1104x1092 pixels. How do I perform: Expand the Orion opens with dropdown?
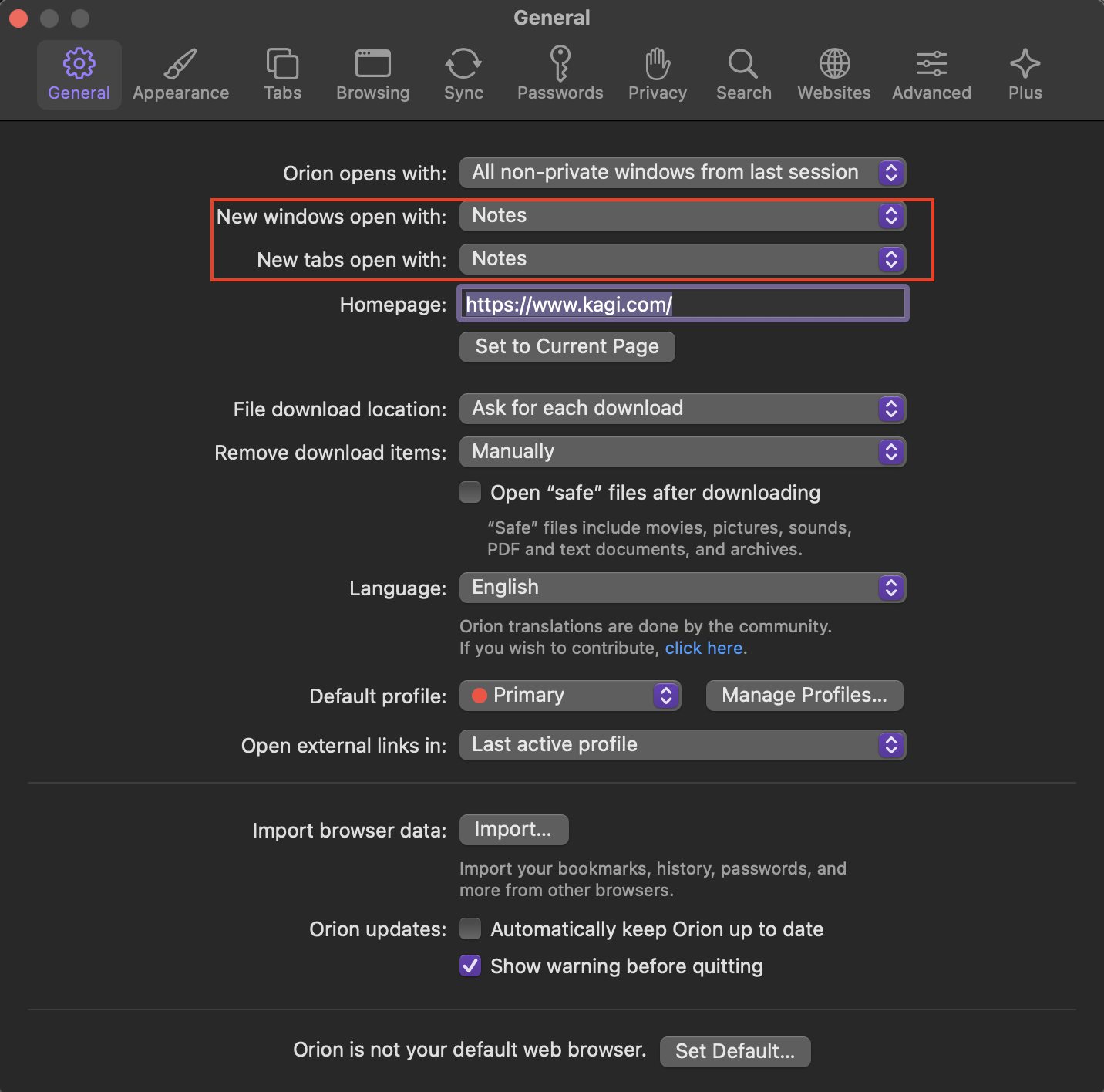[682, 173]
